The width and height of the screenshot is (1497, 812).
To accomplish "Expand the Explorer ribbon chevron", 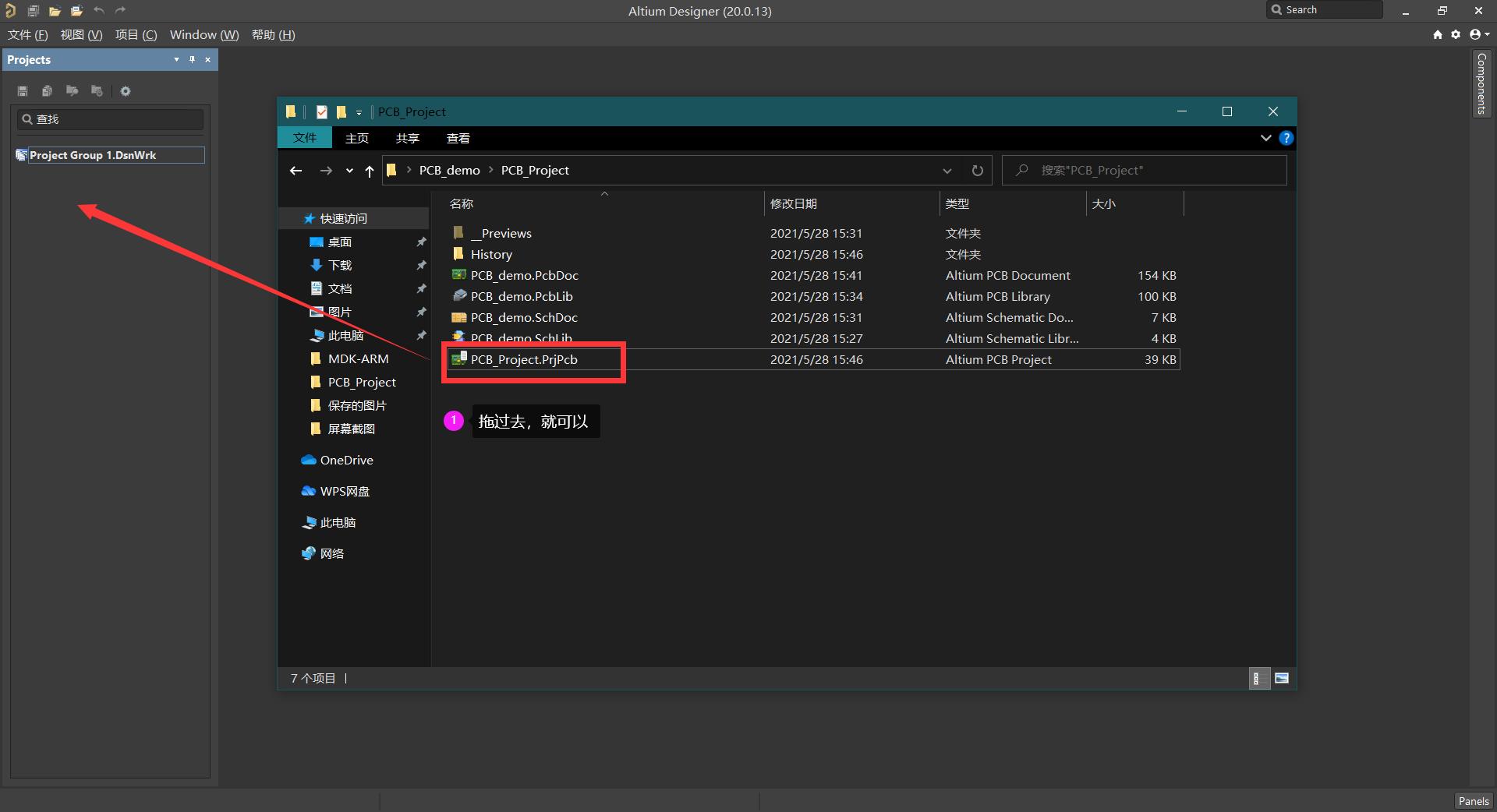I will pos(1265,138).
